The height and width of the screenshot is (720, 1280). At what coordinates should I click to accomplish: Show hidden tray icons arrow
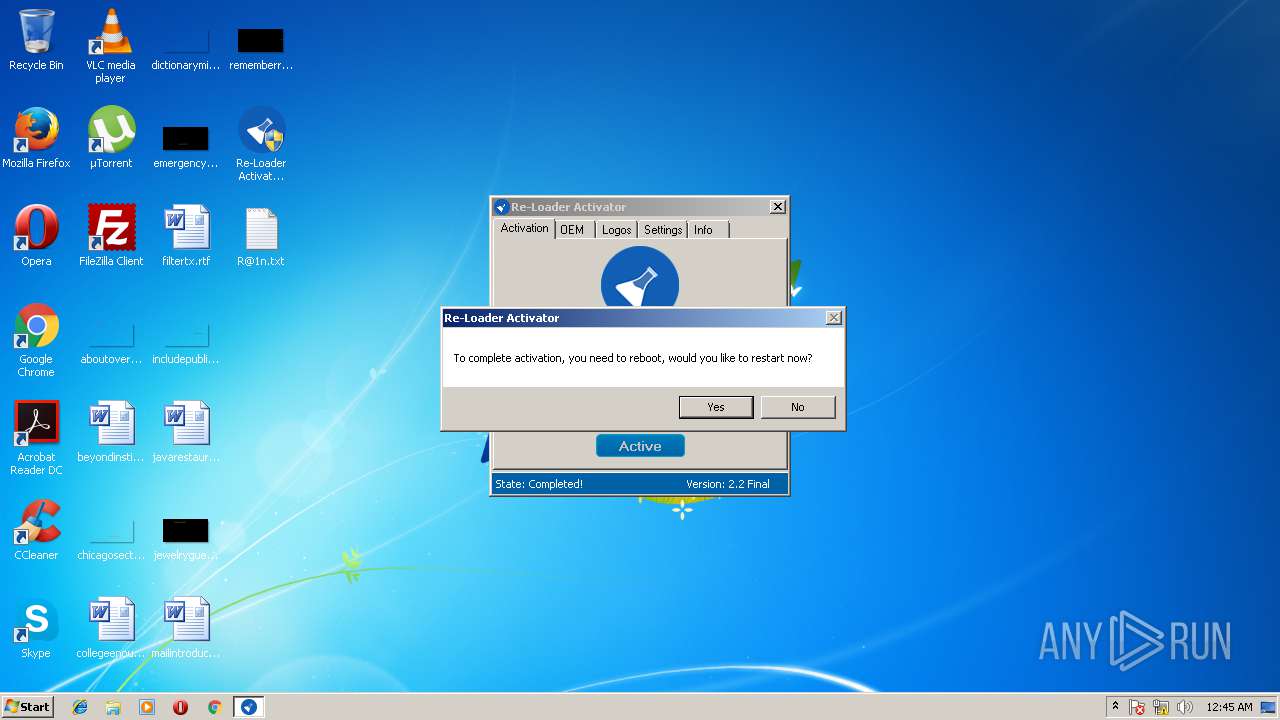[x=1115, y=707]
